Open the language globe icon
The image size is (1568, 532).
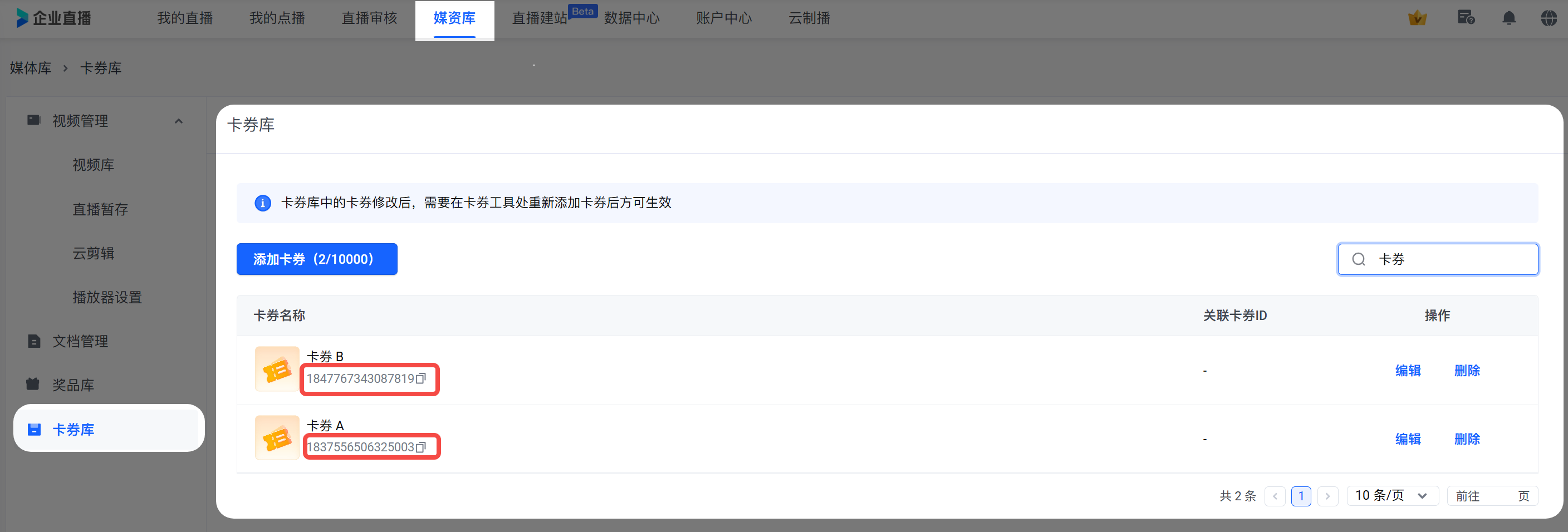tap(1549, 18)
